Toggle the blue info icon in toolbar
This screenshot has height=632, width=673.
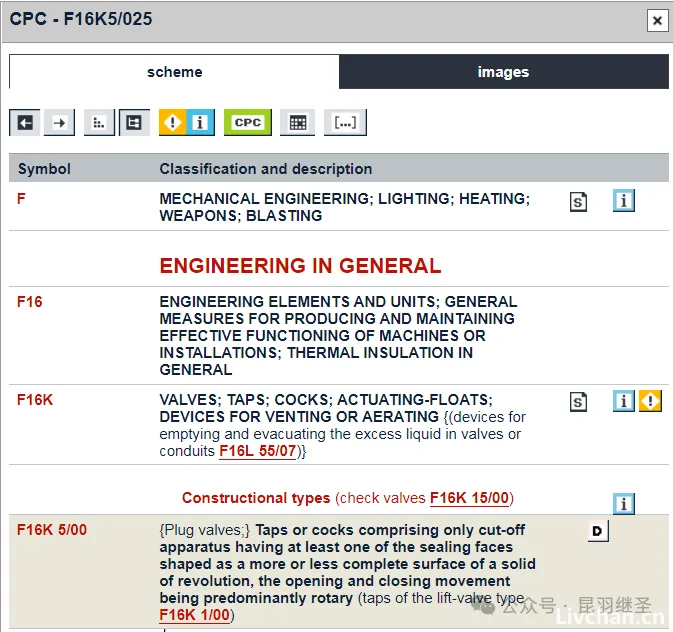point(200,122)
